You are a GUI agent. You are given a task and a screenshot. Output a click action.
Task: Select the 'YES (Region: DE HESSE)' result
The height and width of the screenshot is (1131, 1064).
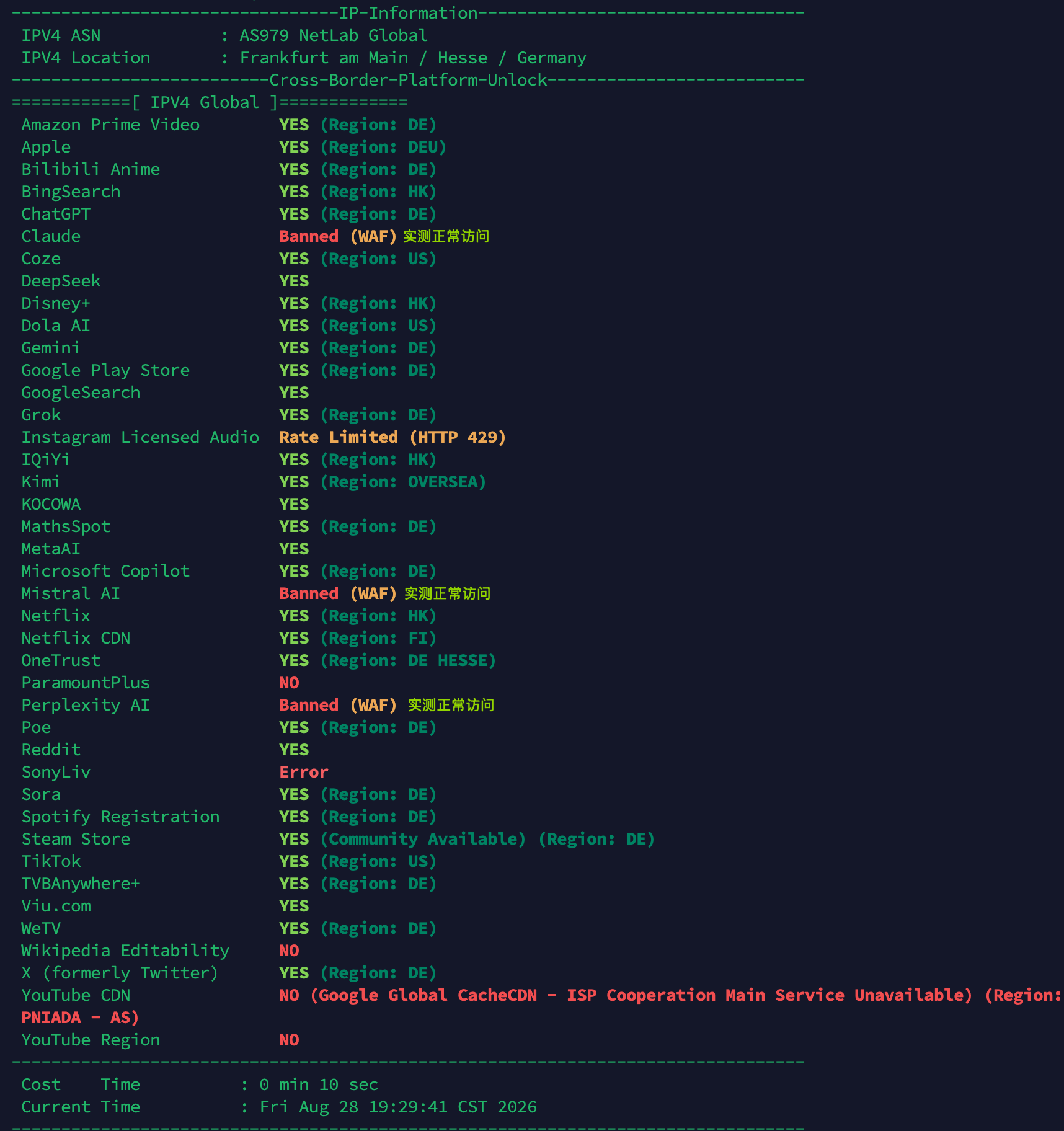tap(388, 660)
